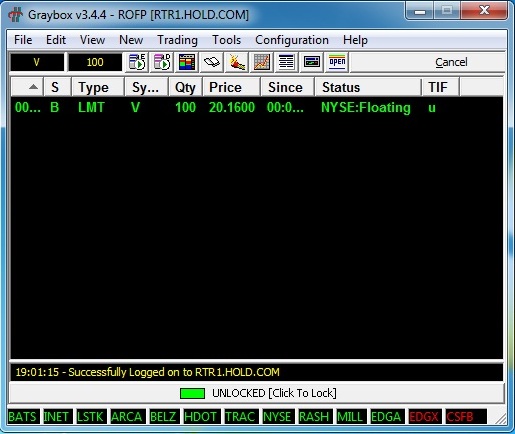Sort by the Sy... symbol column header
The height and width of the screenshot is (434, 515).
tap(146, 87)
